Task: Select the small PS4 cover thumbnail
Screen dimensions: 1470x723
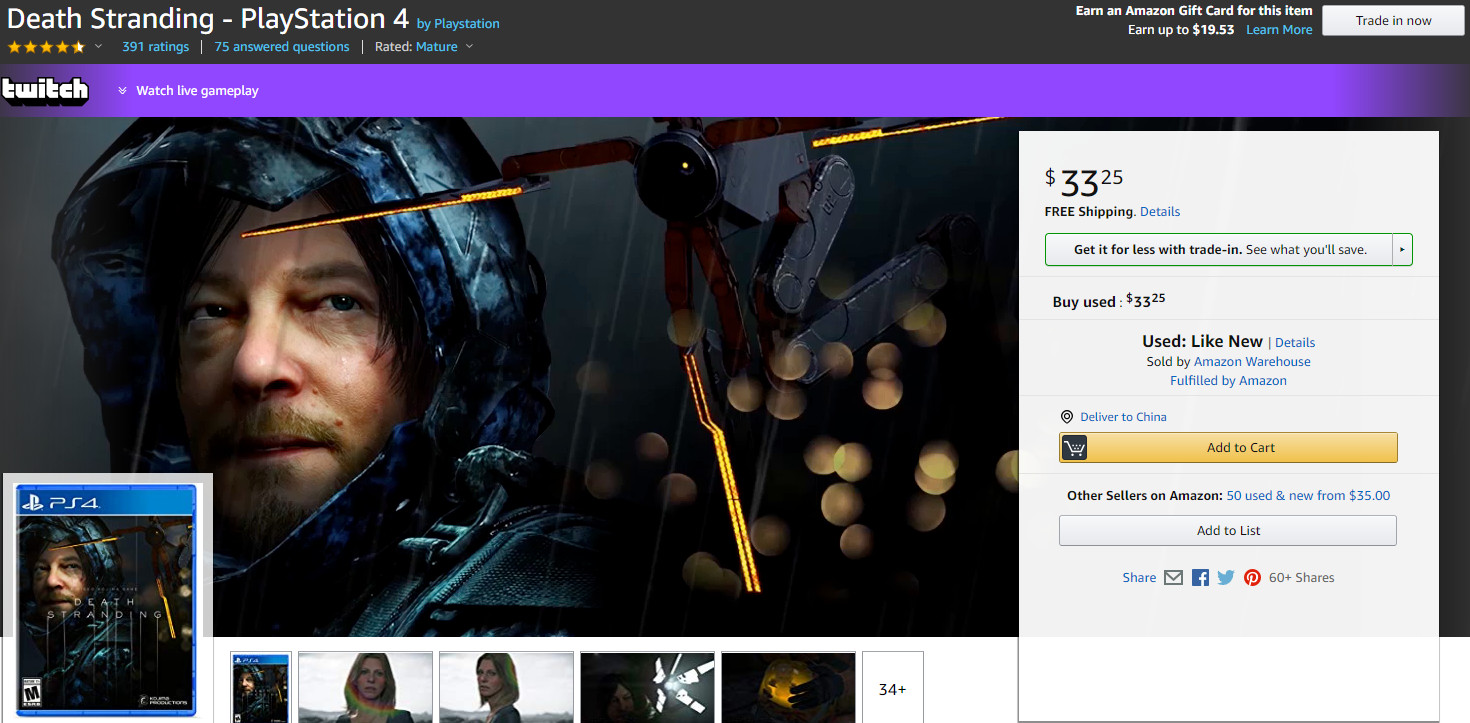Action: click(261, 688)
